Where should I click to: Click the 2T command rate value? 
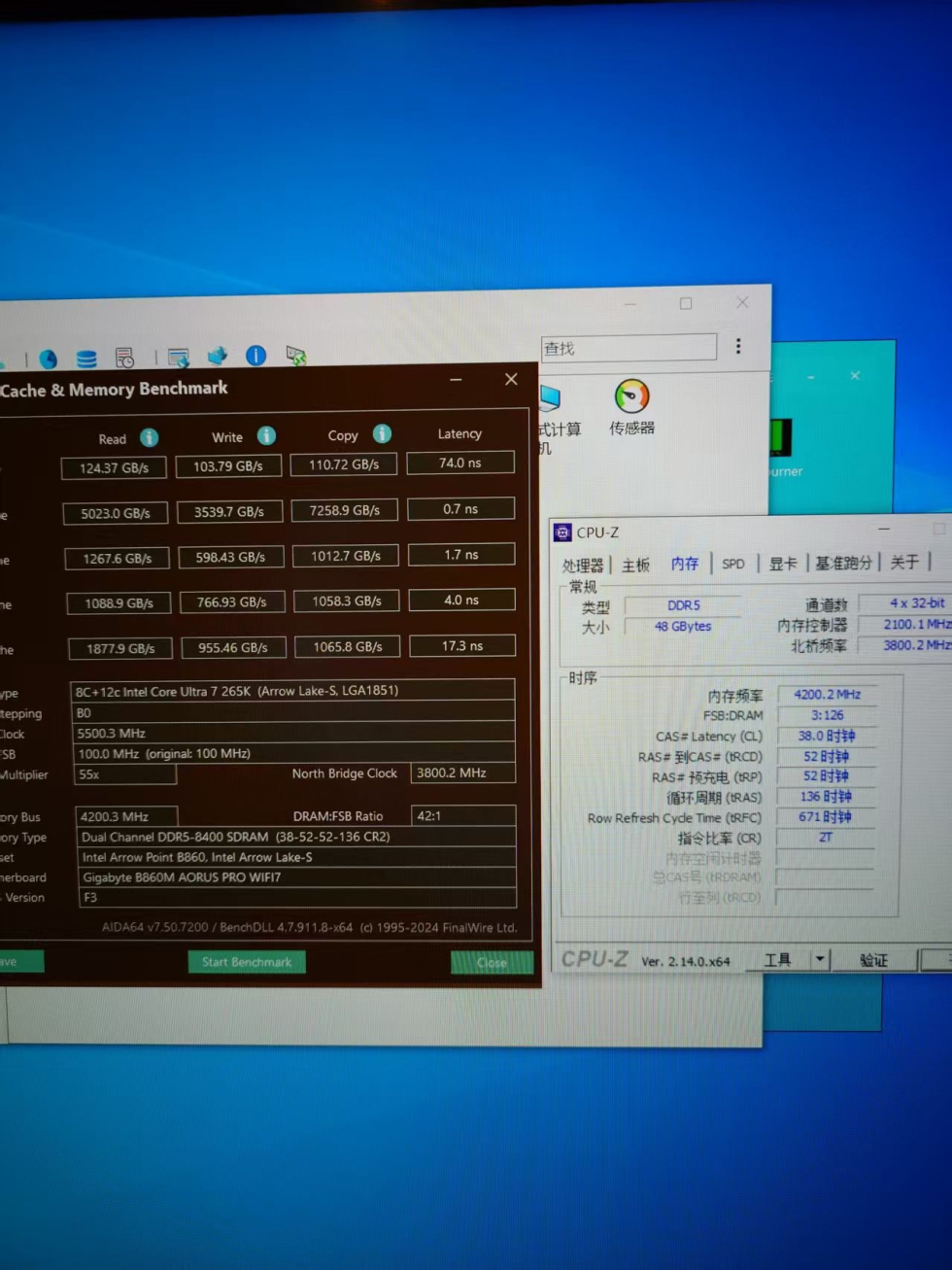826,837
